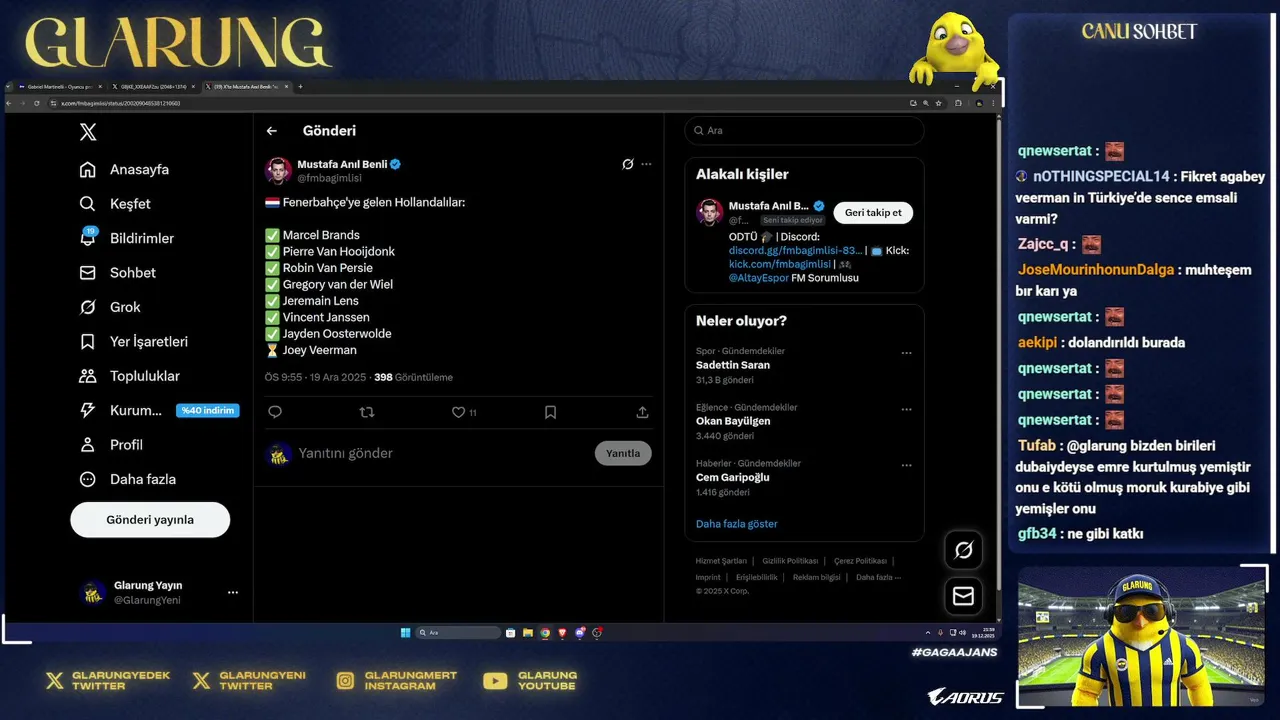Repost using the retweet icon

click(x=367, y=412)
